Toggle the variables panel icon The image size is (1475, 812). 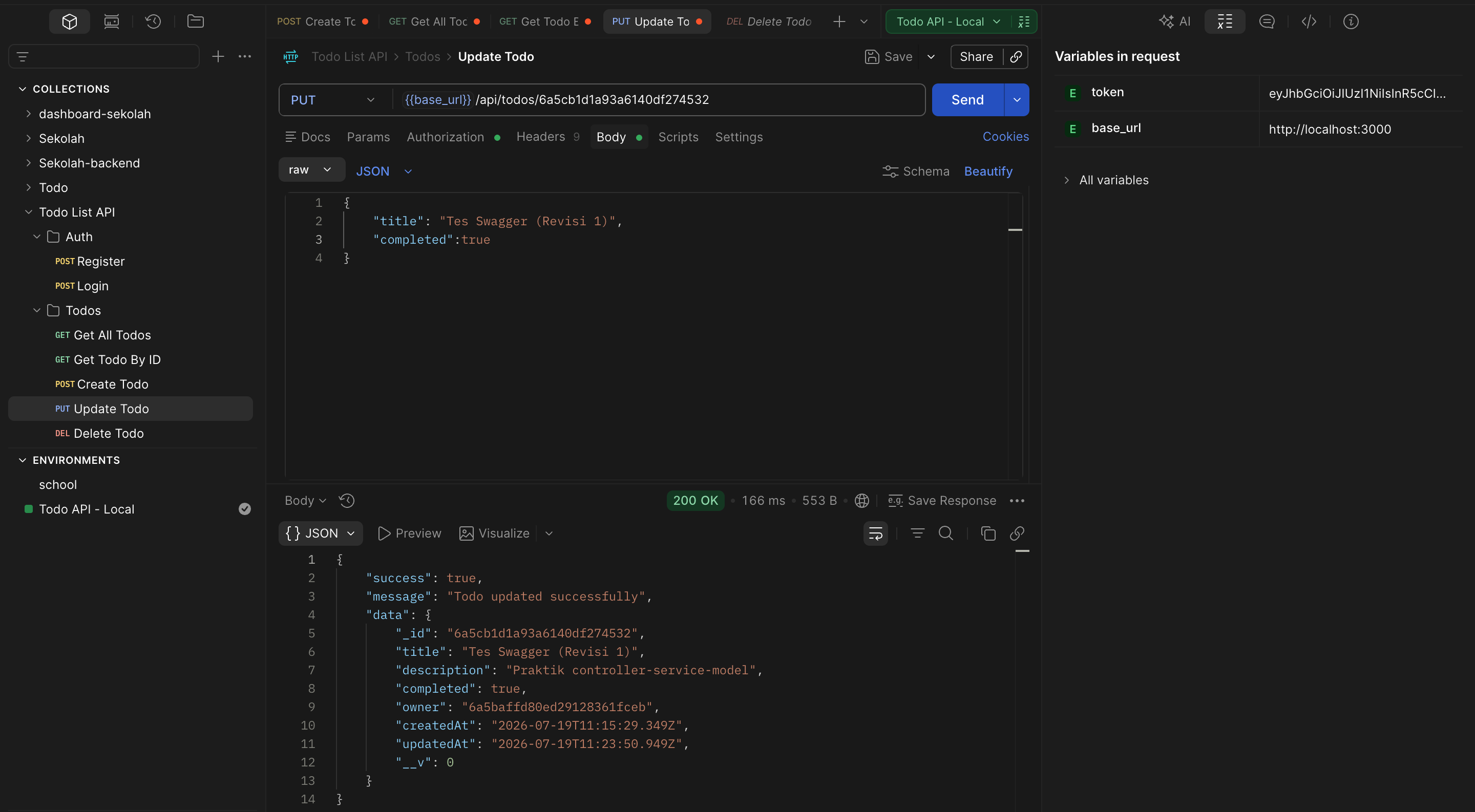(1225, 22)
